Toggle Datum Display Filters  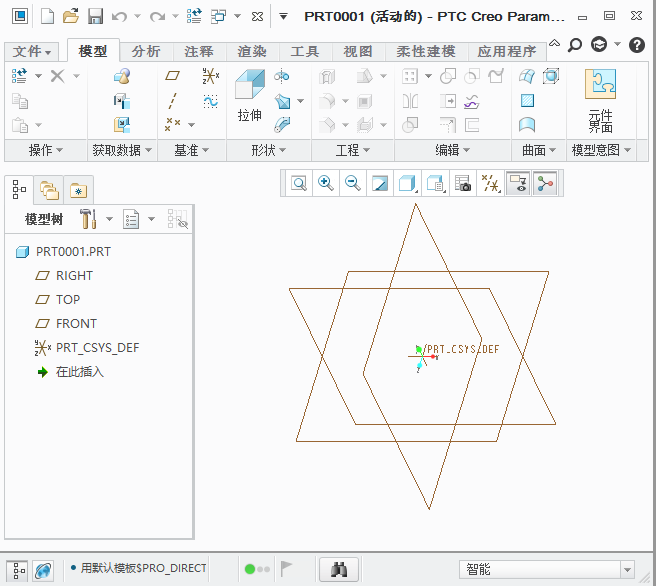(x=490, y=183)
